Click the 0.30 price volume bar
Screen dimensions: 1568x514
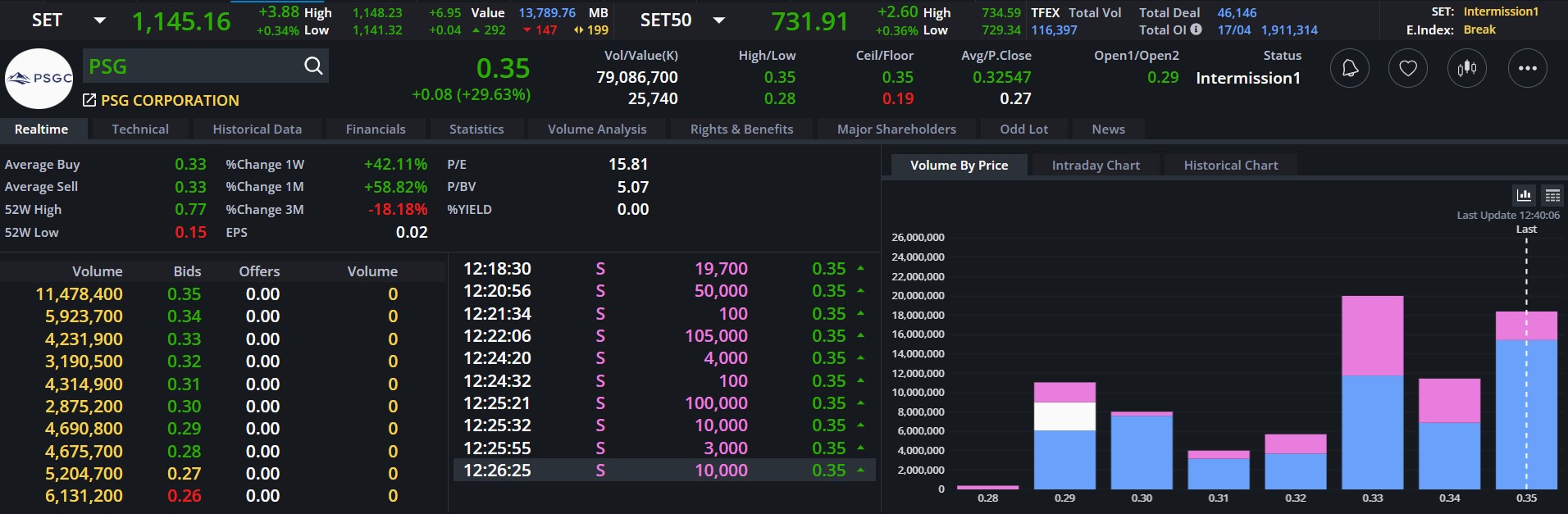pyautogui.click(x=1142, y=451)
